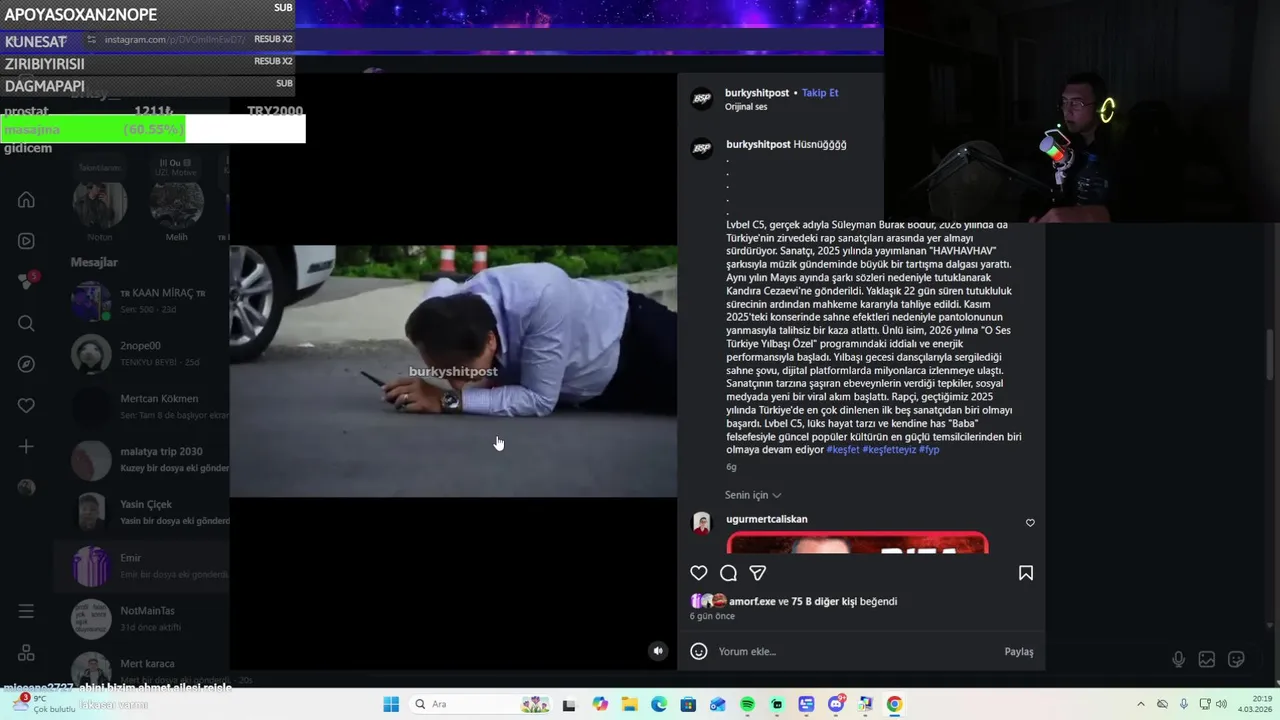Click system tray microphone indicator
1280x720 pixels.
[x=1184, y=704]
